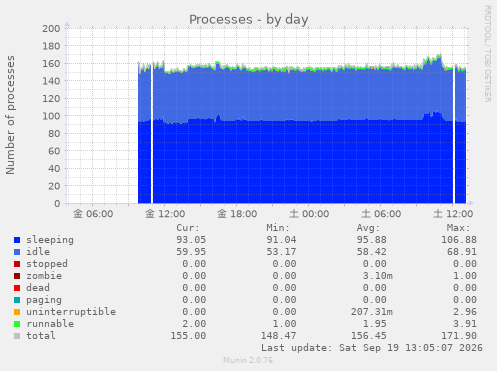
Task: Click total minimum value 148.47
Action: click(278, 336)
